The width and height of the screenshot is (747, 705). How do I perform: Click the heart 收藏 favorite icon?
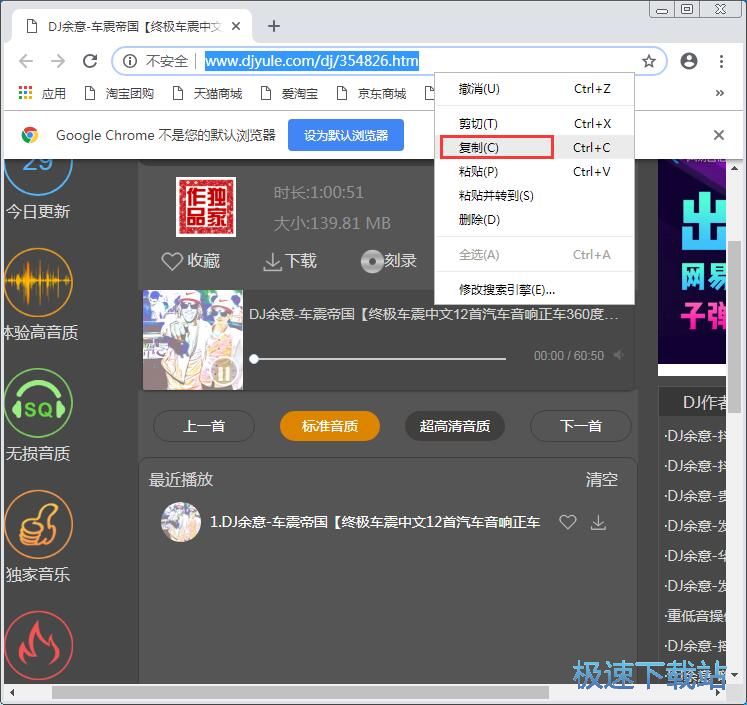tap(172, 261)
